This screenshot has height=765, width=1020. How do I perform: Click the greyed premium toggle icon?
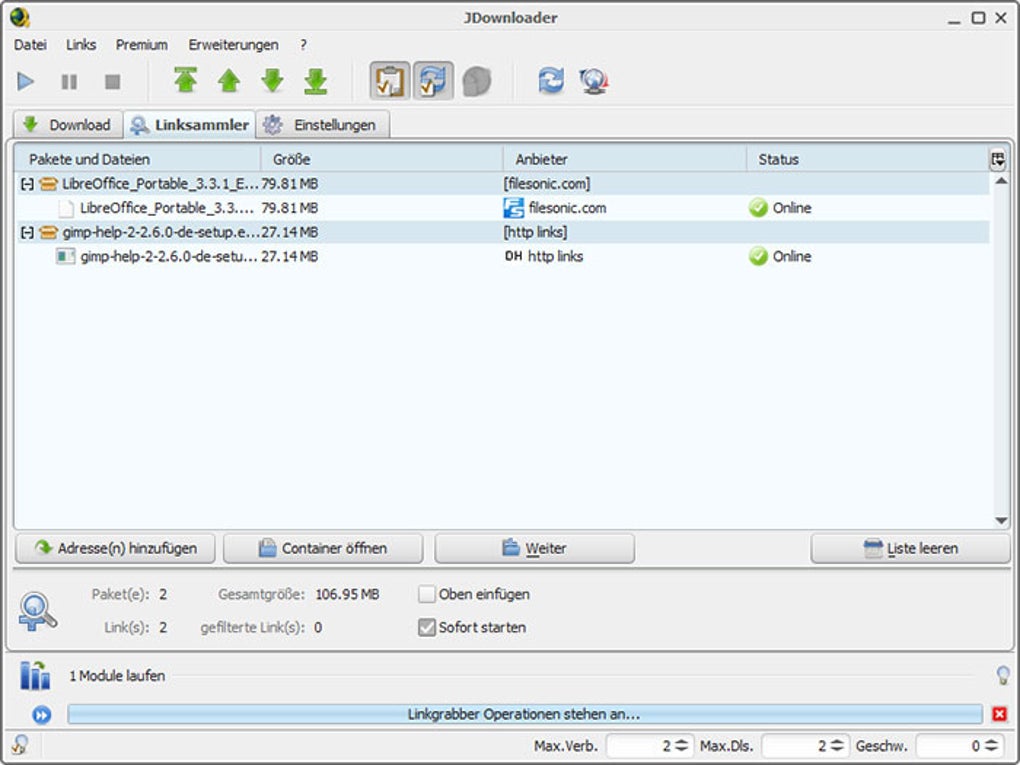(477, 82)
